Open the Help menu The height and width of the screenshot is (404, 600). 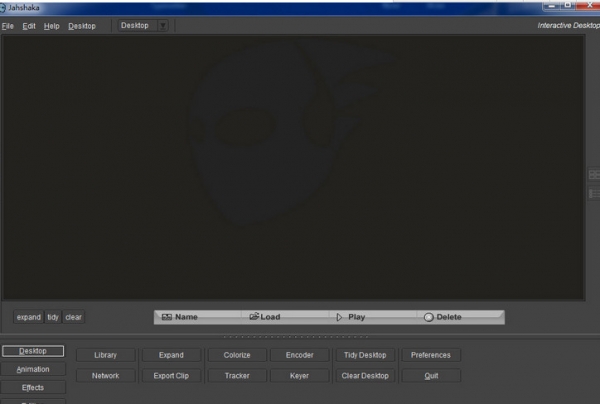point(51,26)
